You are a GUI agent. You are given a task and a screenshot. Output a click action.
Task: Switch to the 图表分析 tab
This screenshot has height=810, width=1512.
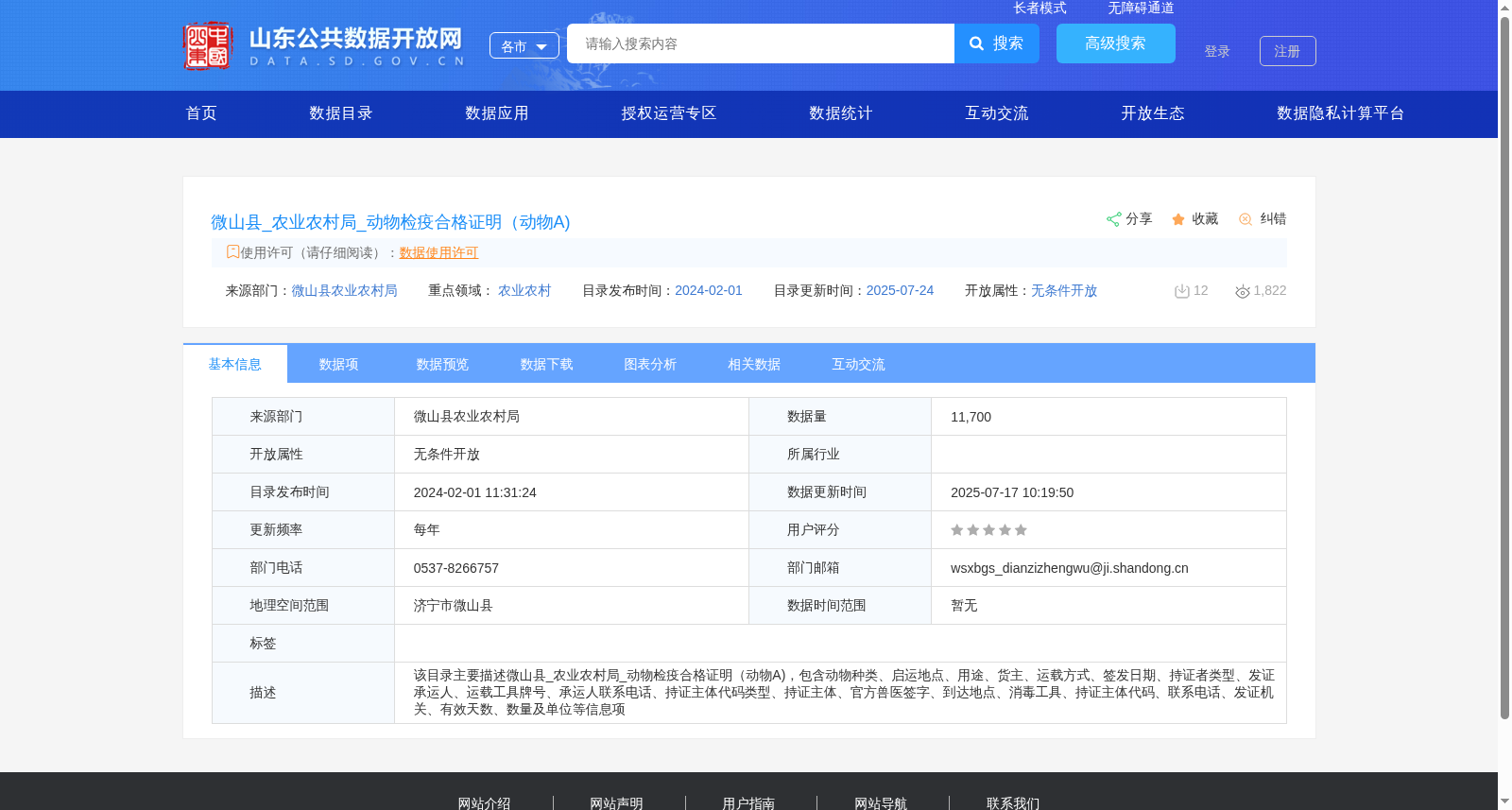click(651, 364)
